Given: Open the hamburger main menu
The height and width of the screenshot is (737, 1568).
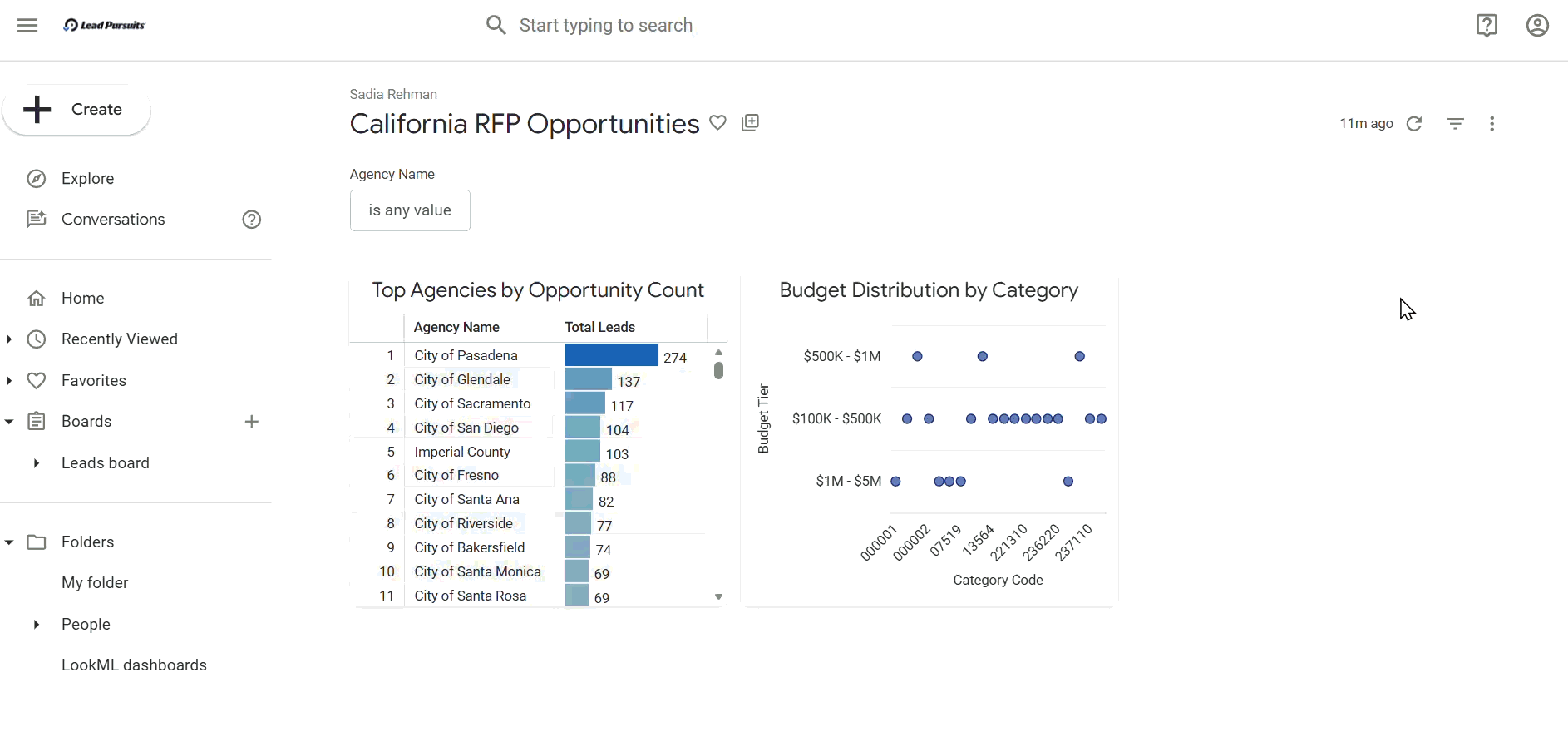Looking at the screenshot, I should (x=27, y=25).
